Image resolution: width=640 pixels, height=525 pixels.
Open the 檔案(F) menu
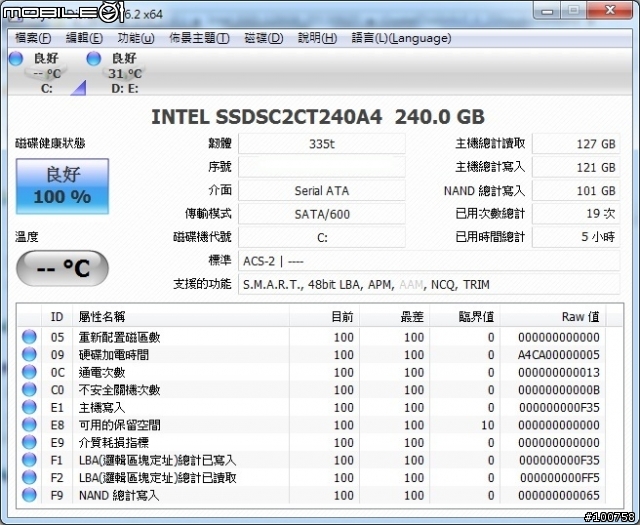coord(33,38)
